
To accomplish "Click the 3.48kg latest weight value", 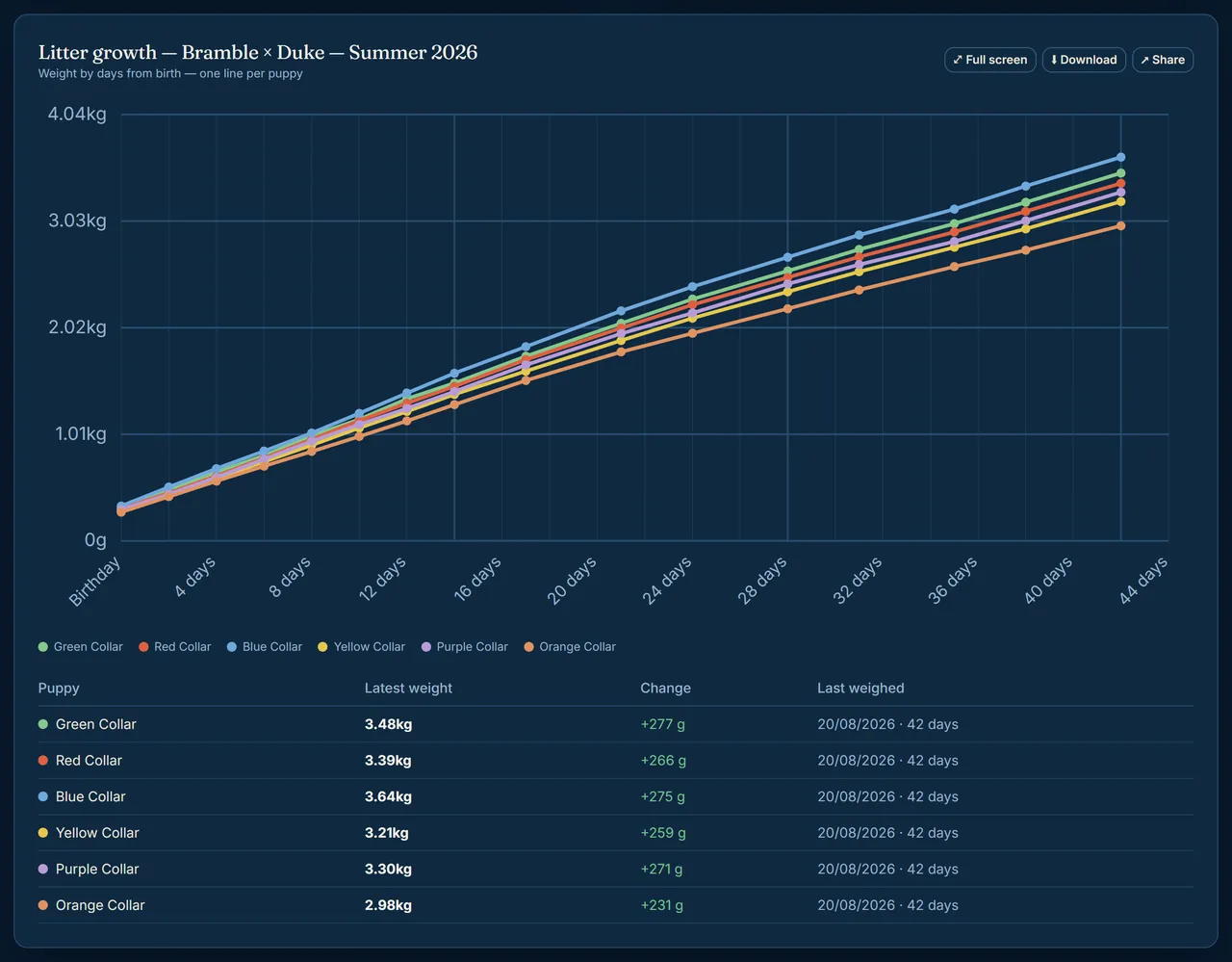I will [x=389, y=724].
